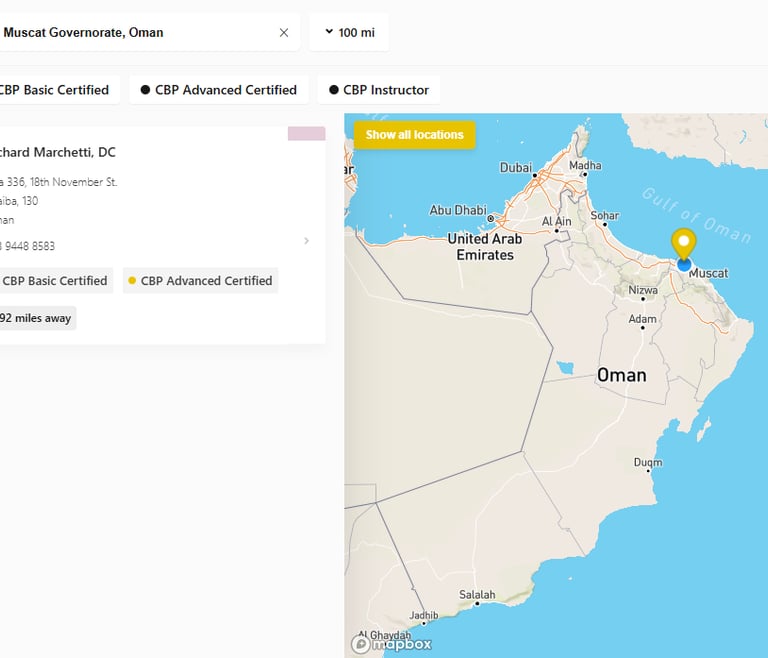Open Marchetti, DC practitioner name

(57, 152)
